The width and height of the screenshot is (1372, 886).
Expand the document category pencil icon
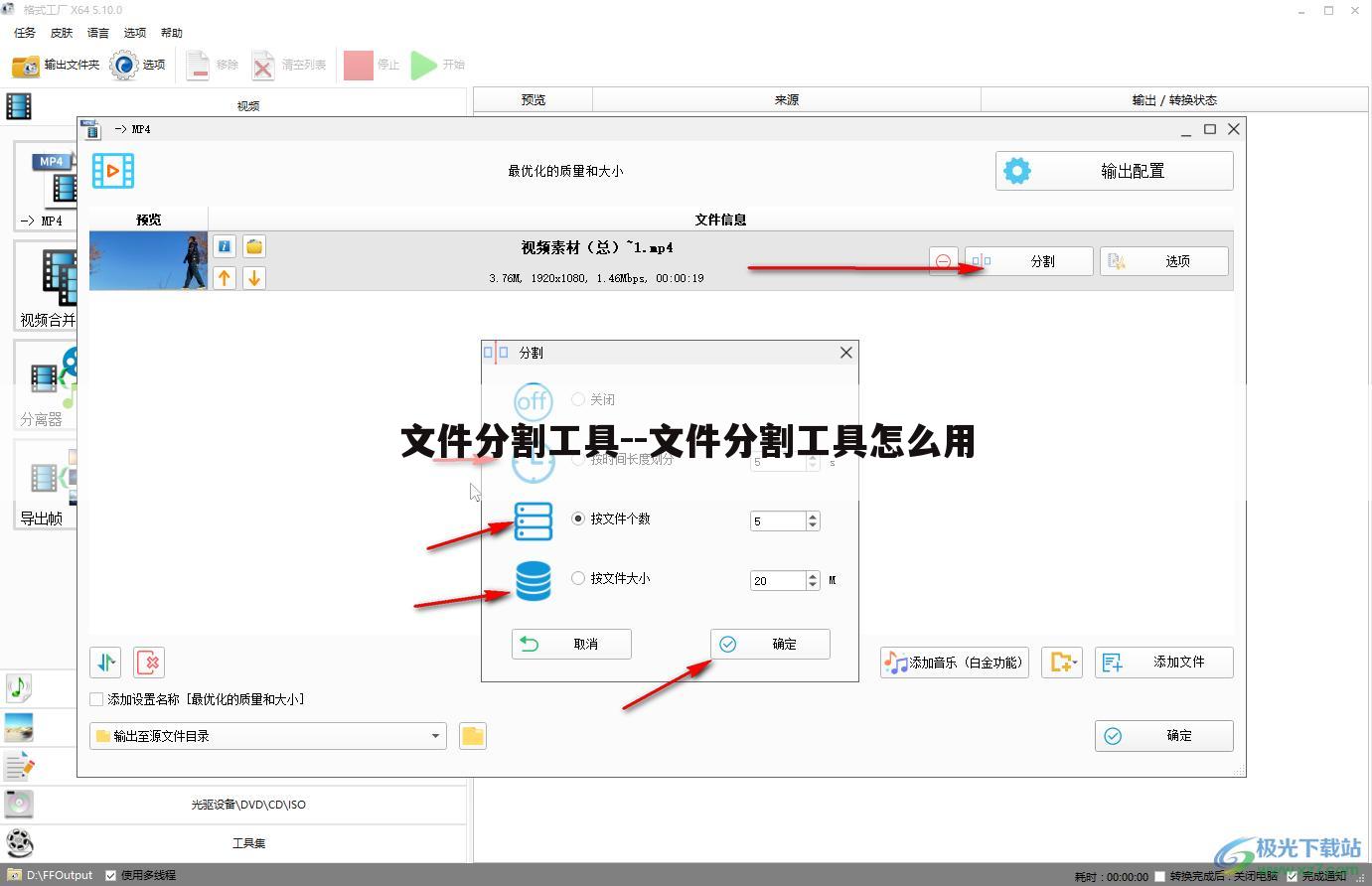tap(19, 766)
